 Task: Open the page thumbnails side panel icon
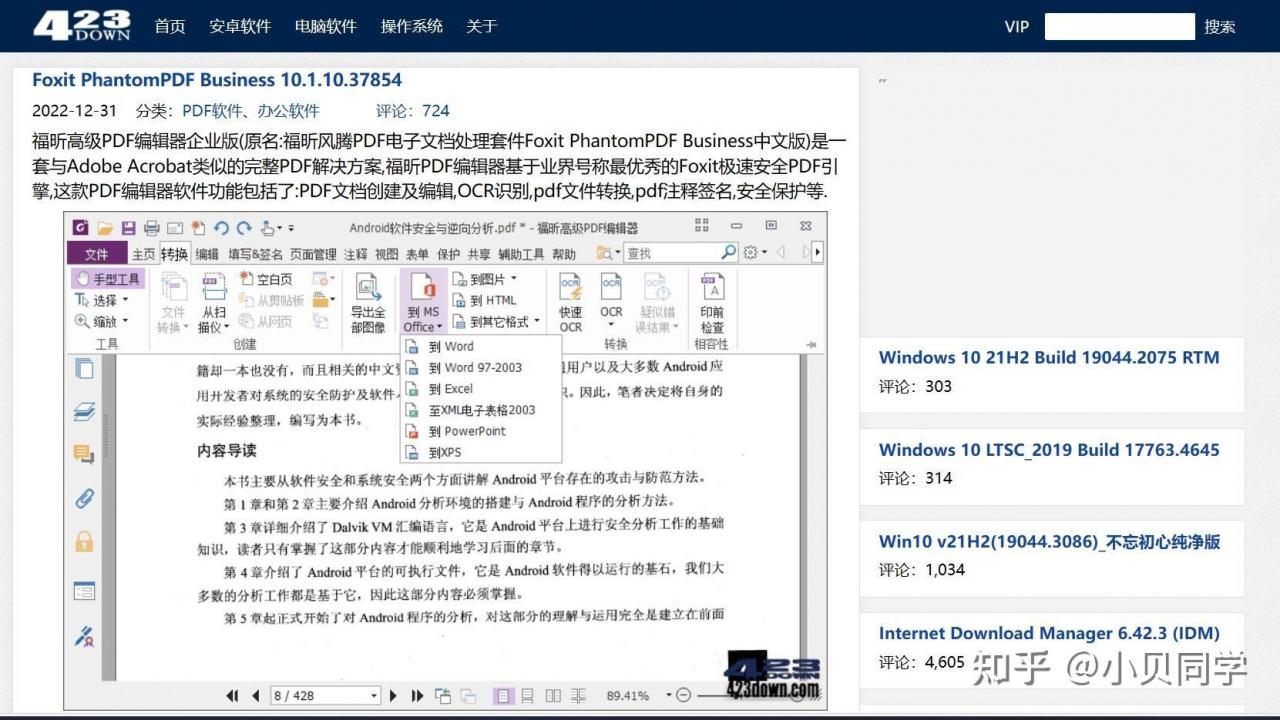(x=84, y=369)
